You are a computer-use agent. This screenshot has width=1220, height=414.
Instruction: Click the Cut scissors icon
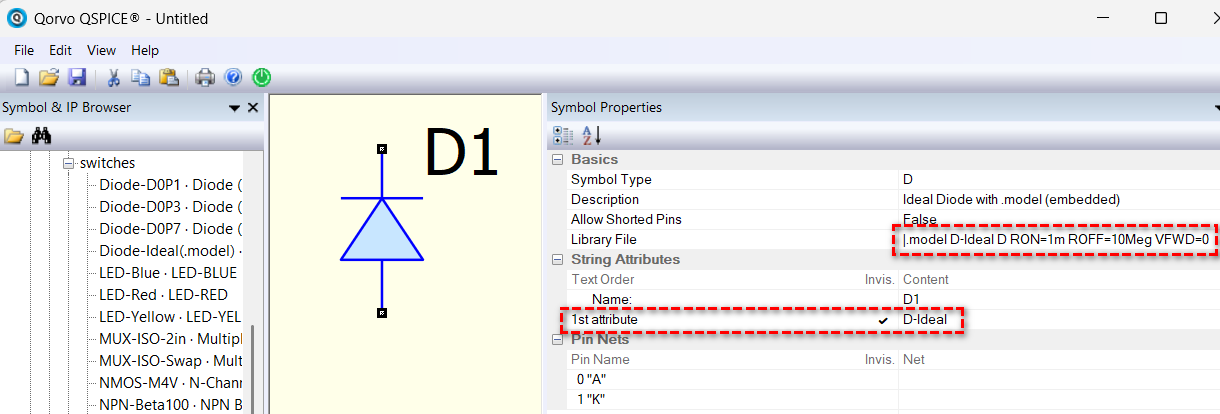coord(113,77)
